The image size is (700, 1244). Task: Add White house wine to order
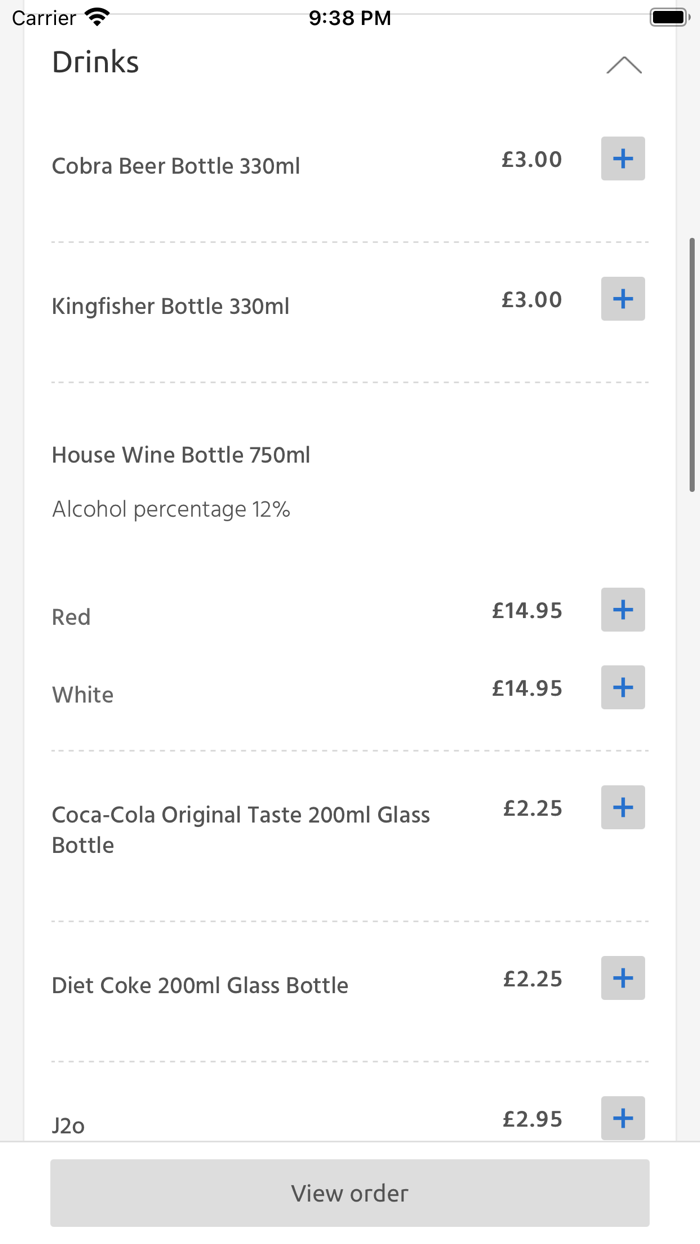(x=622, y=688)
